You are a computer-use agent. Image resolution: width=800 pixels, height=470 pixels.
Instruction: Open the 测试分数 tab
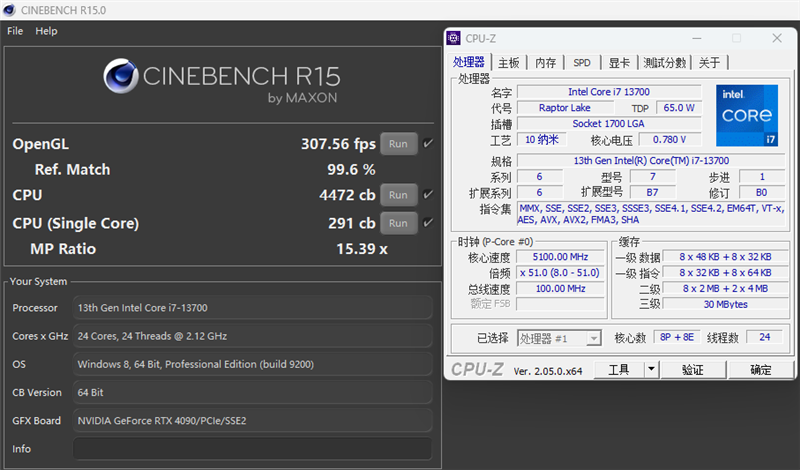[x=664, y=63]
